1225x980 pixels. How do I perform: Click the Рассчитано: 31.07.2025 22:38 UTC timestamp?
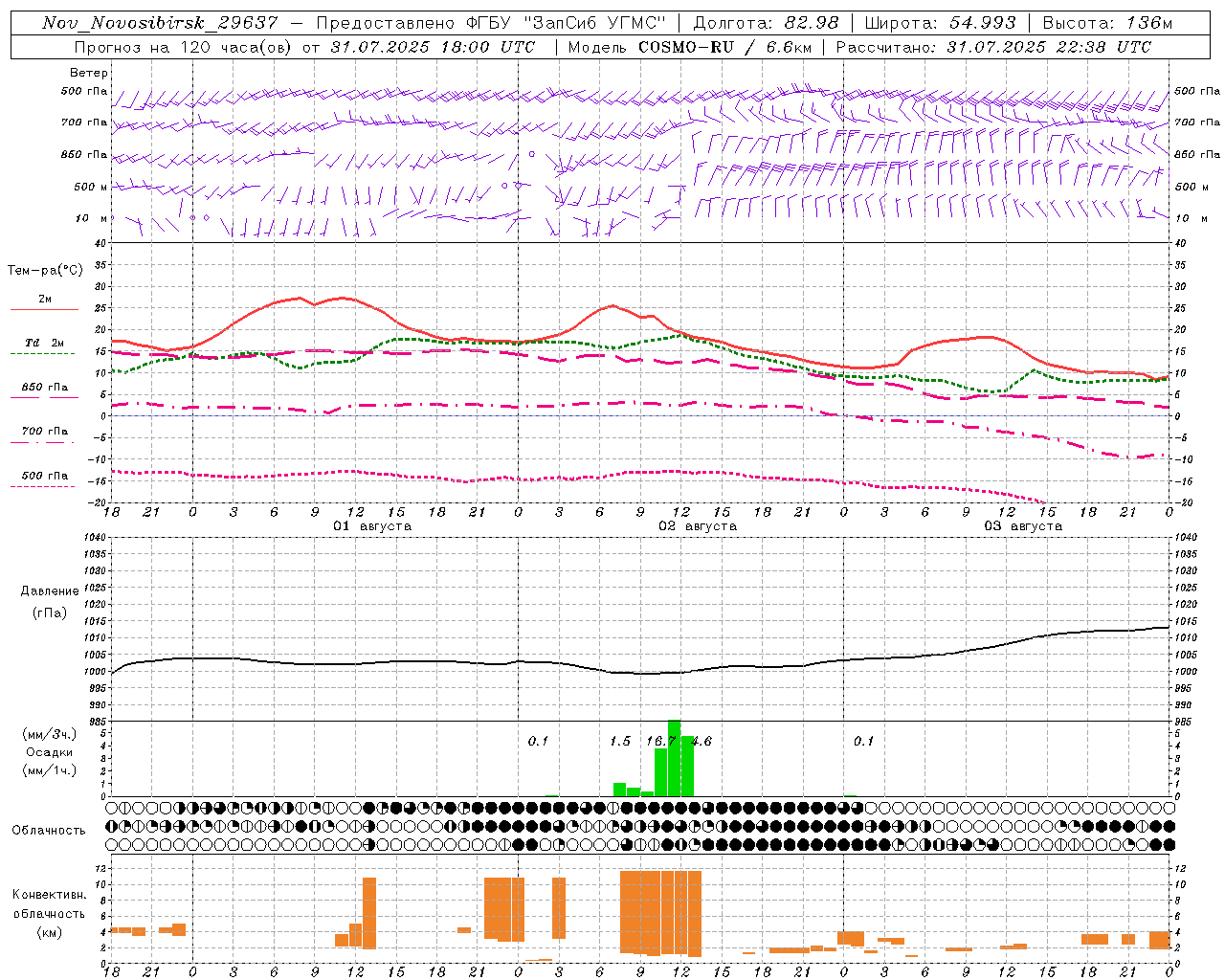click(993, 47)
